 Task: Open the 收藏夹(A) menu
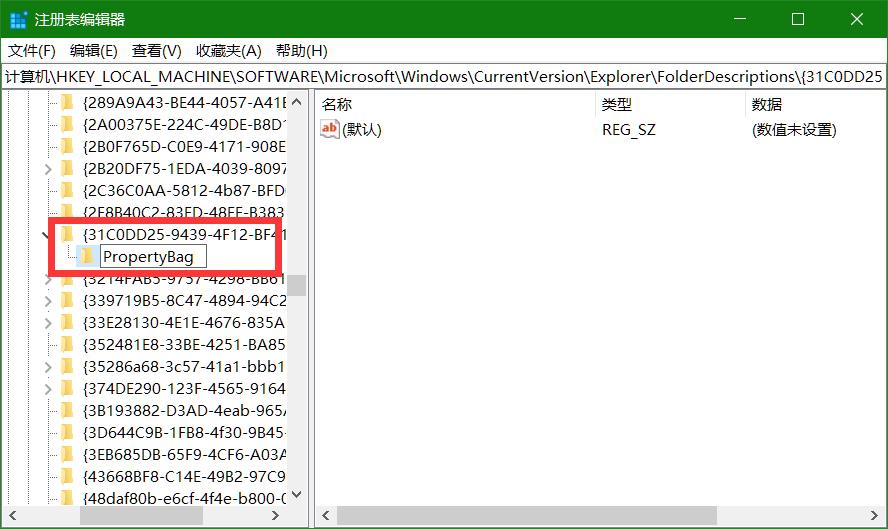click(228, 51)
